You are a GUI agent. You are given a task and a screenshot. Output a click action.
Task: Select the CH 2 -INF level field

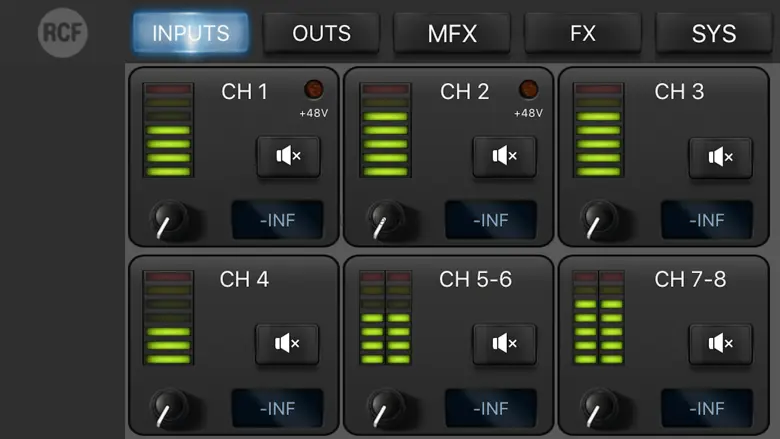point(491,220)
